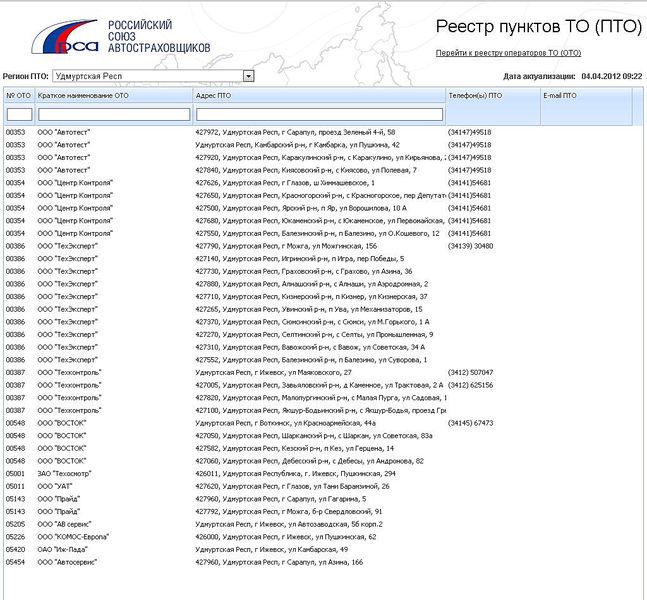This screenshot has width=647, height=600.
Task: Focus the Адрес ПТО filter field
Action: click(319, 114)
